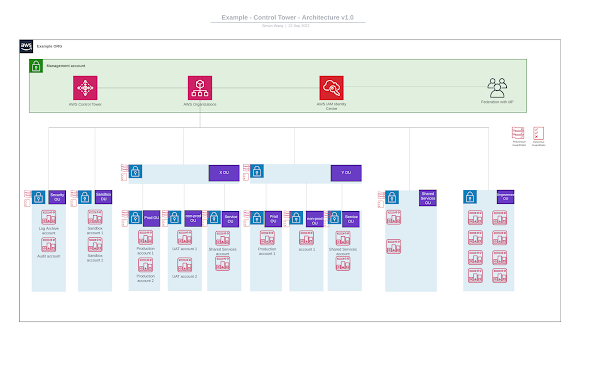Screen dimensions: 590x388
Task: Select the Log Archive account icon
Action: point(49,218)
